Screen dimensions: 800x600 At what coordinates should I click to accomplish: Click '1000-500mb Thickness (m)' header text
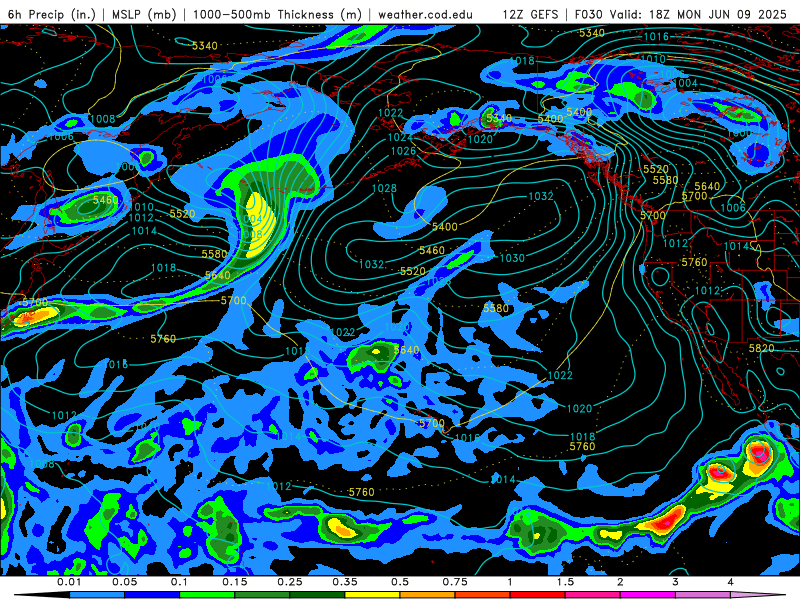tap(277, 14)
